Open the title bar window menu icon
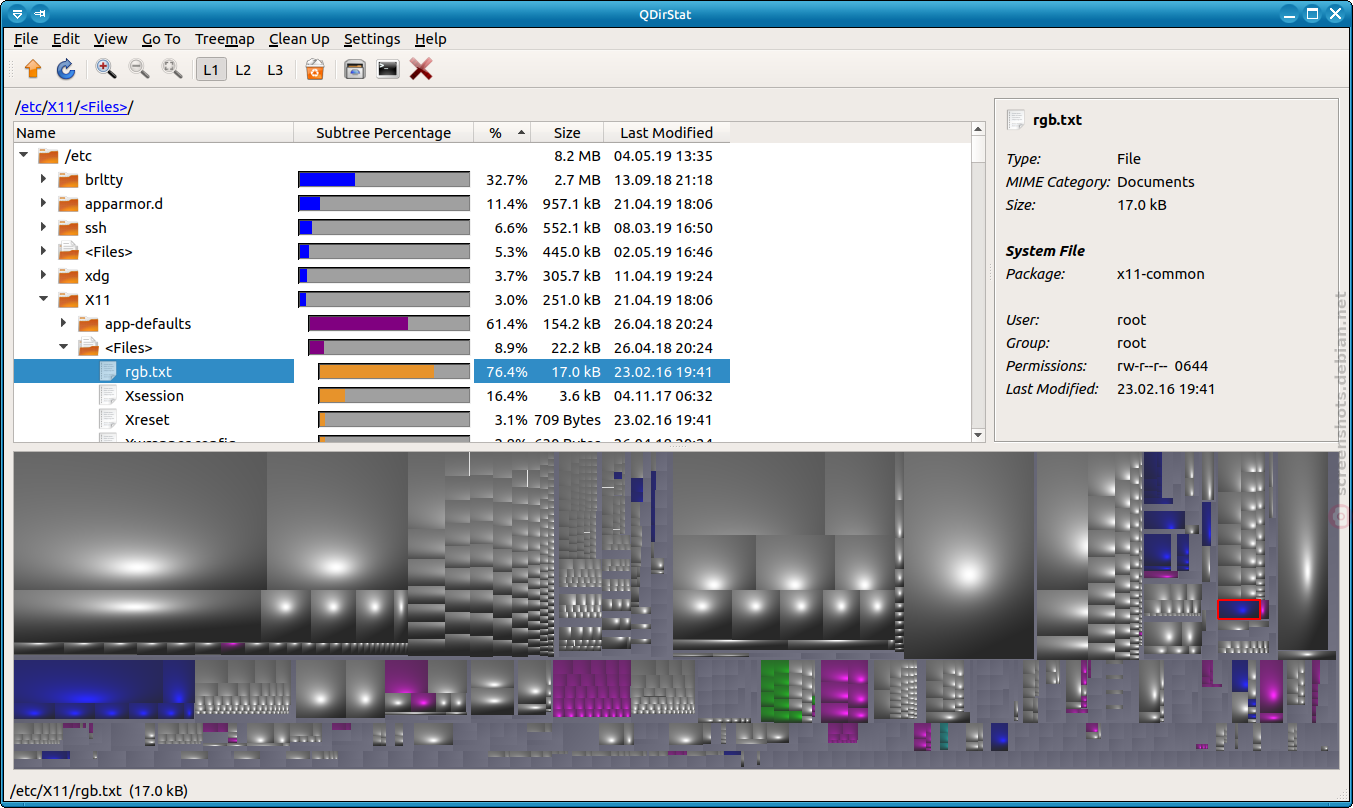 click(16, 14)
